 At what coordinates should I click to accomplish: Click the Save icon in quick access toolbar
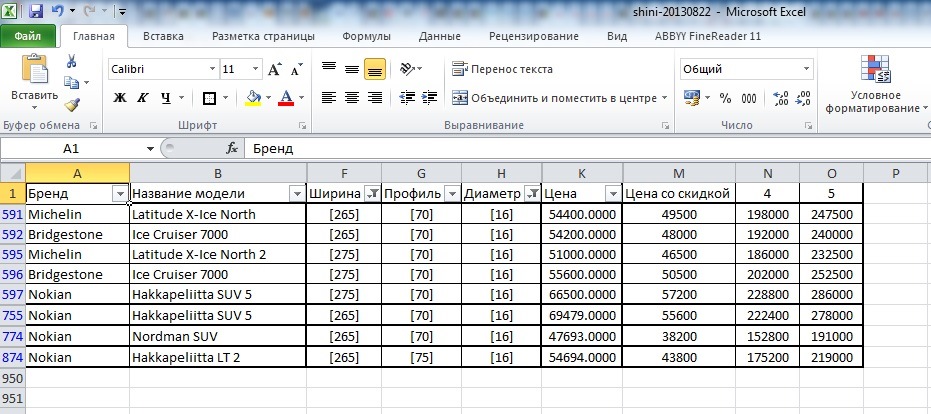[36, 10]
